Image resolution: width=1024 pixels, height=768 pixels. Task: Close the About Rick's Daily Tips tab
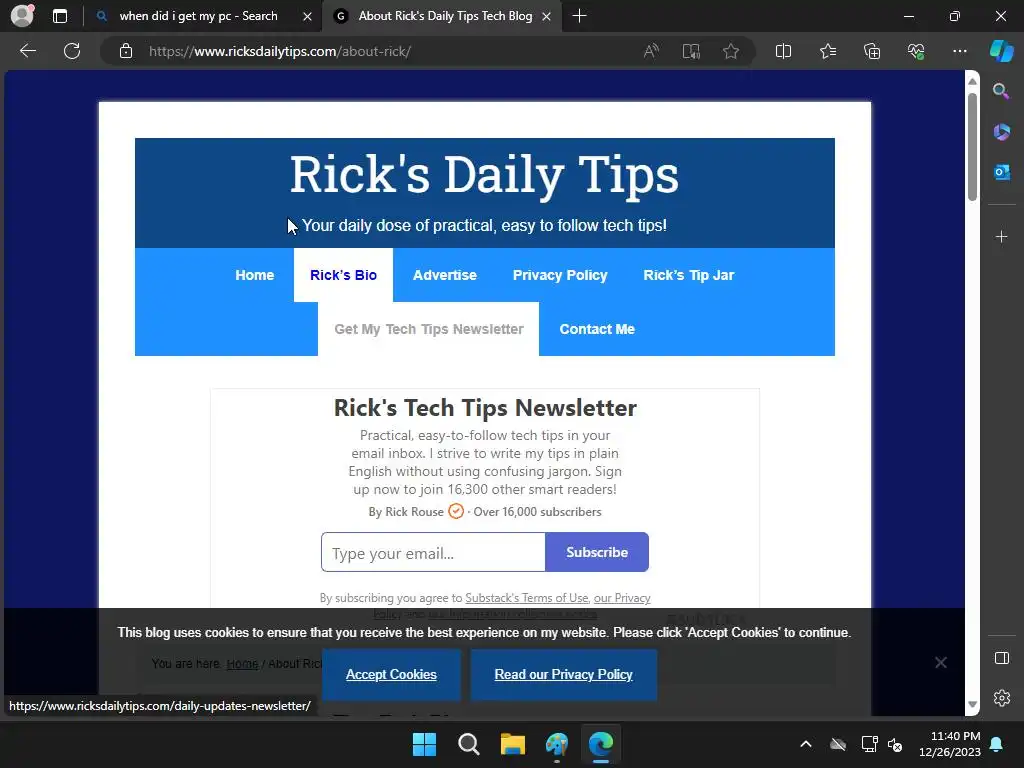(x=547, y=16)
